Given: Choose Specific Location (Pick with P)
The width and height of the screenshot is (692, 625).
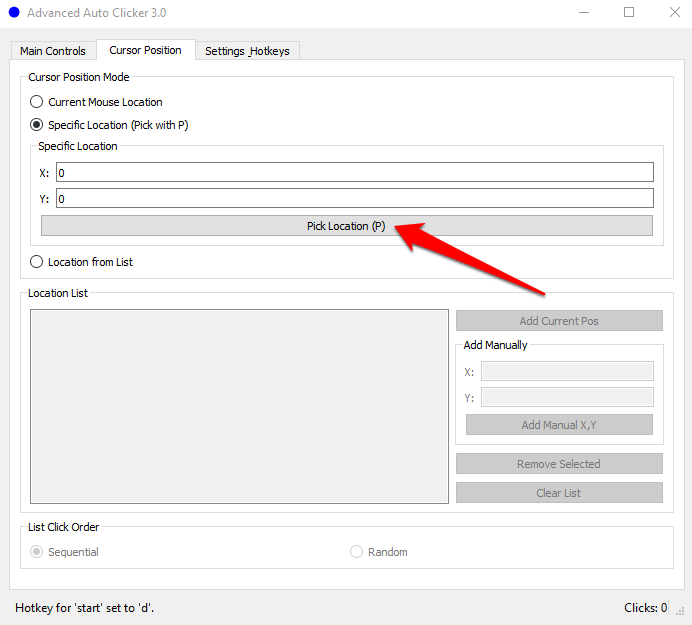Looking at the screenshot, I should coord(109,125).
